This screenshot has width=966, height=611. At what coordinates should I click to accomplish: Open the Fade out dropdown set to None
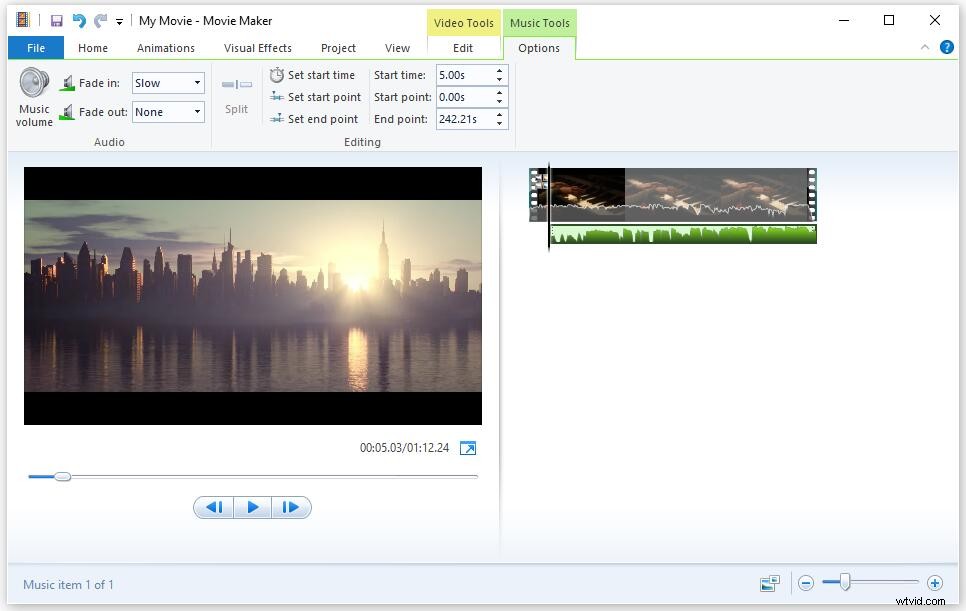tap(197, 112)
